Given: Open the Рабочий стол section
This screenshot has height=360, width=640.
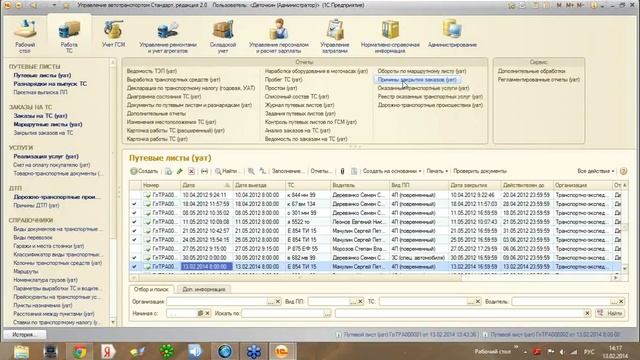Looking at the screenshot, I should 25,36.
